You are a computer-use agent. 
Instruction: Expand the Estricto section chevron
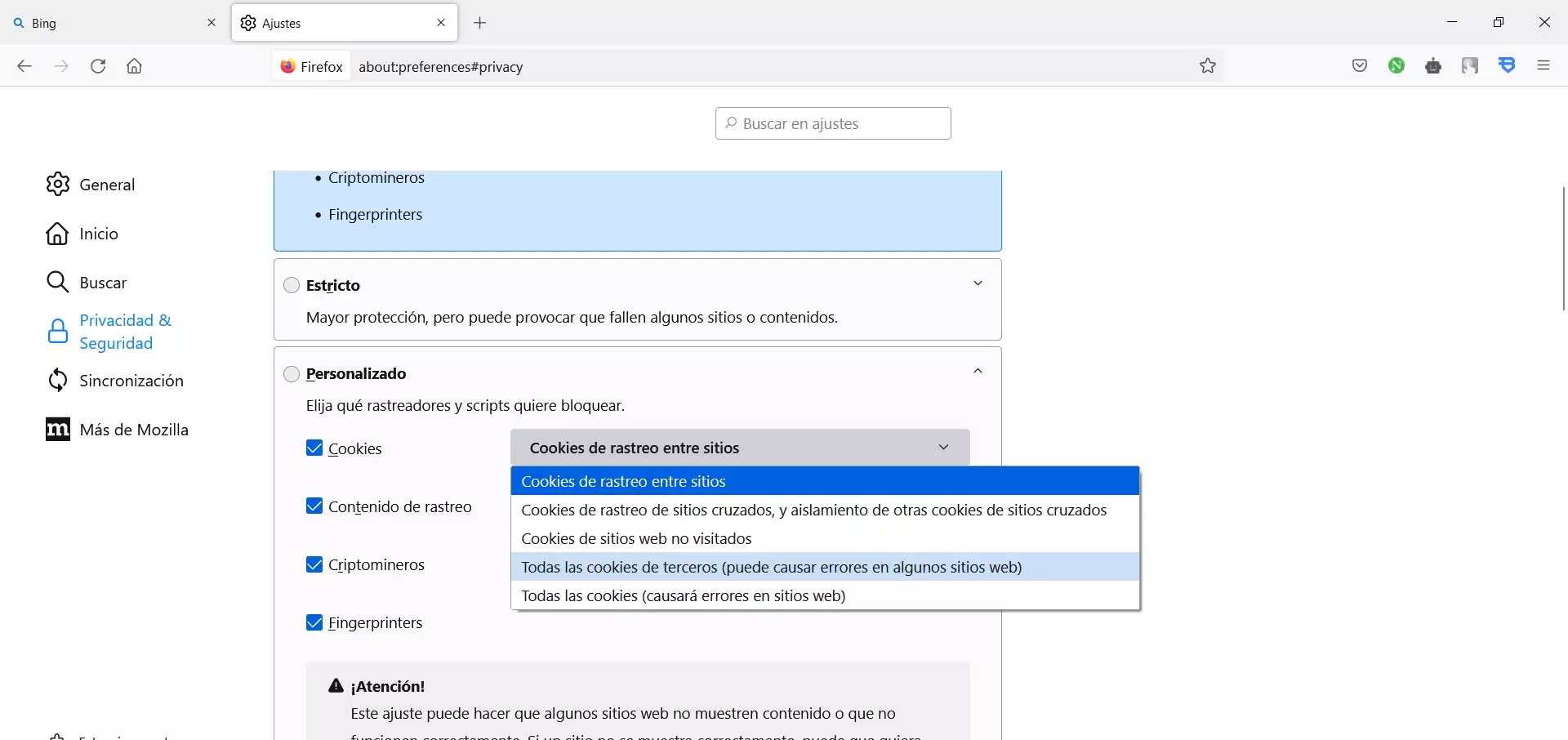978,283
